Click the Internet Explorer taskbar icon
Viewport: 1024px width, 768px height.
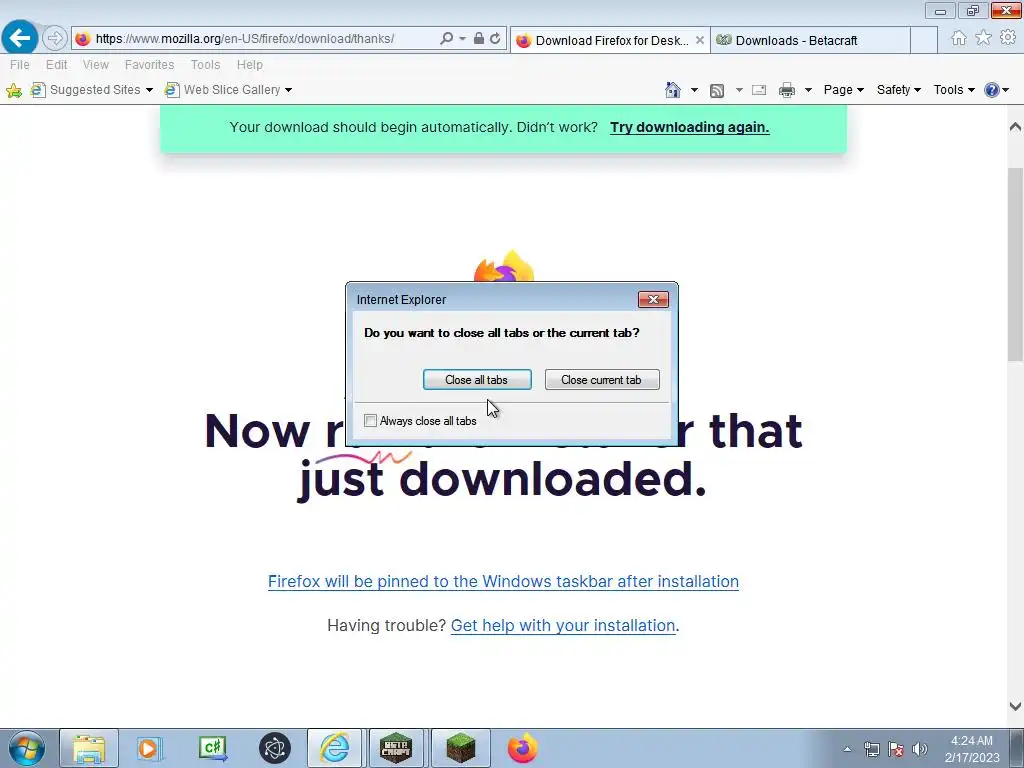click(x=334, y=748)
